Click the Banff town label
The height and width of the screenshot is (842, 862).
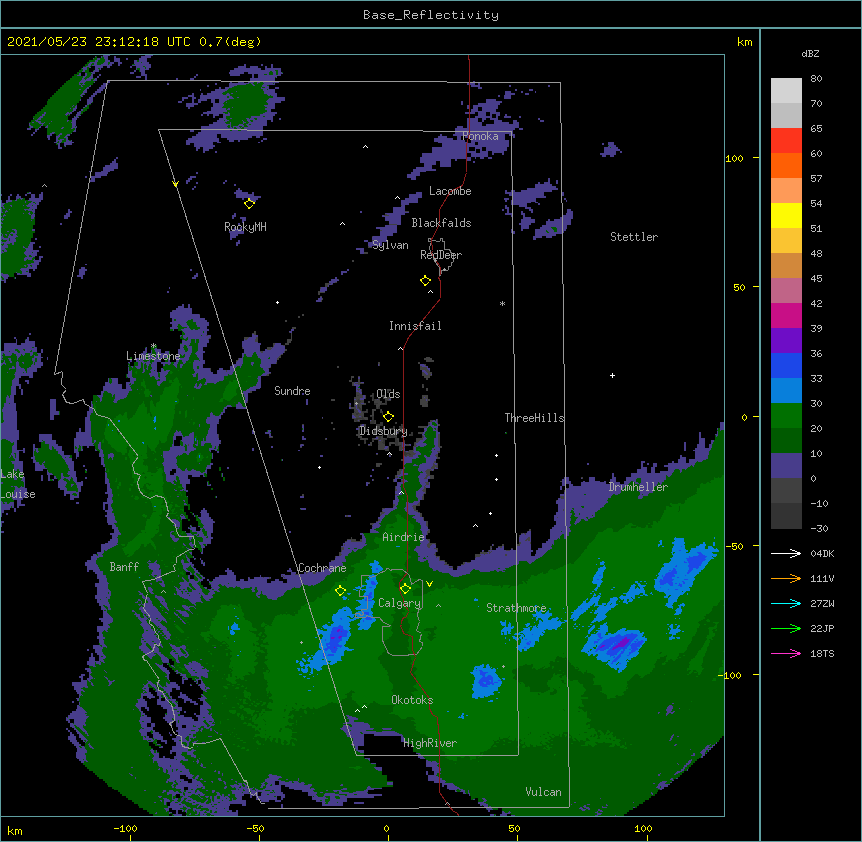pyautogui.click(x=124, y=567)
